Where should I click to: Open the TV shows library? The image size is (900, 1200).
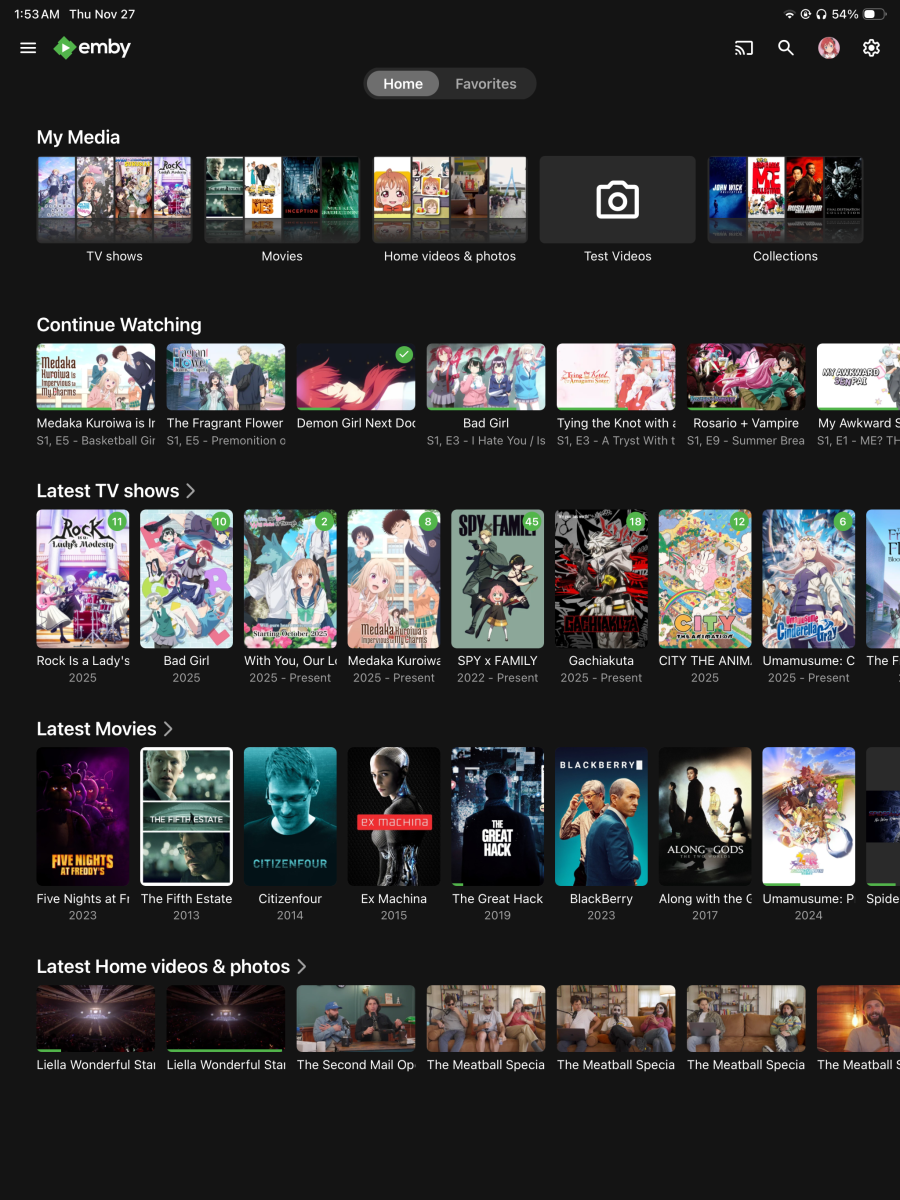coord(114,200)
